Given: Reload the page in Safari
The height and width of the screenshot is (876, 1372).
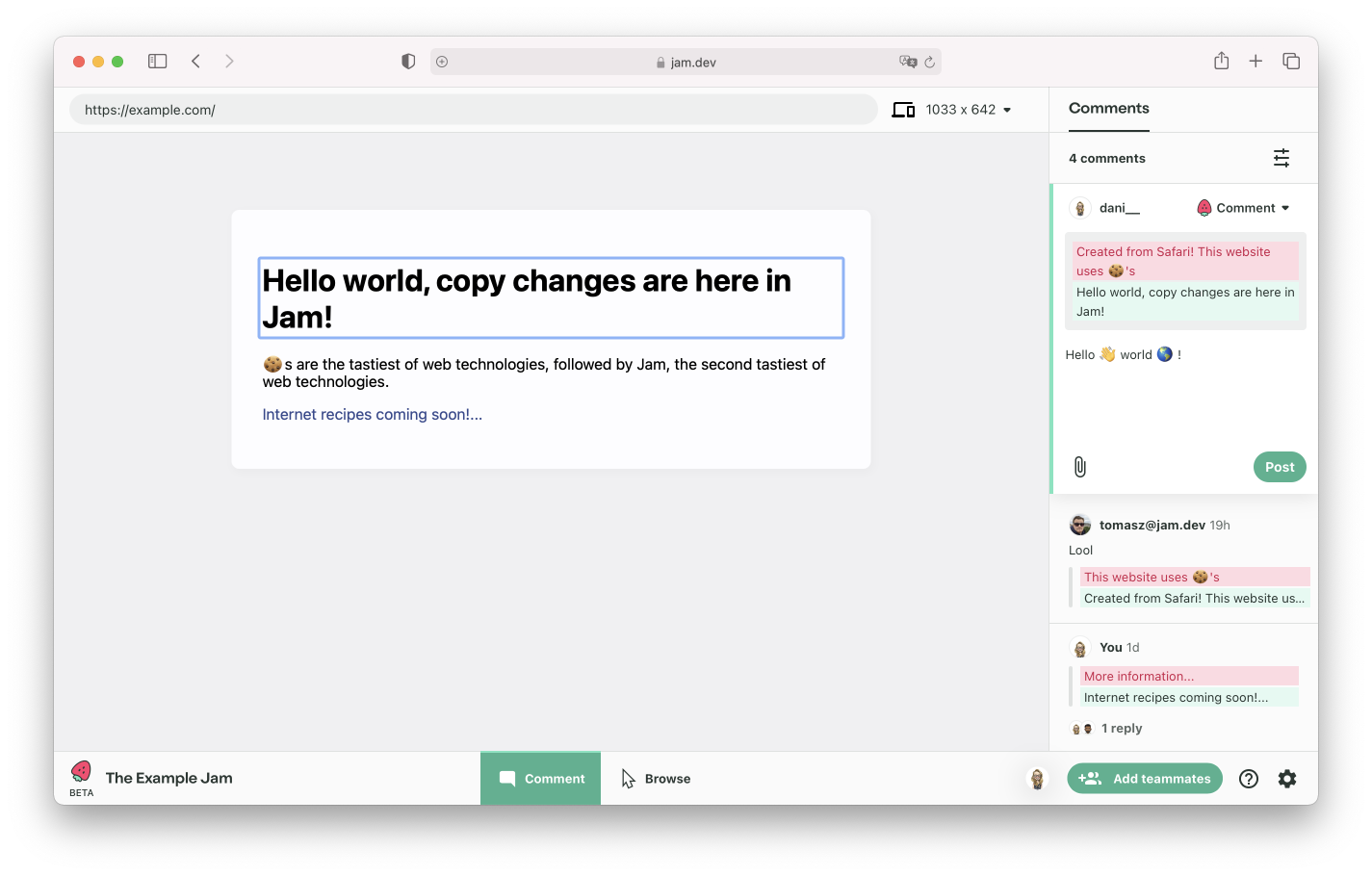Looking at the screenshot, I should pos(929,63).
